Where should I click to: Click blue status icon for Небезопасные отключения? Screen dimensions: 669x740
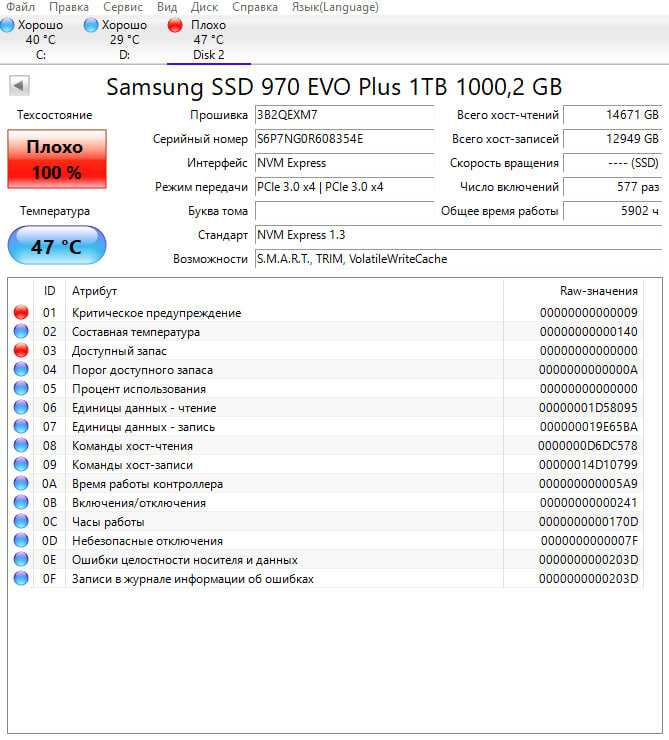(x=21, y=540)
